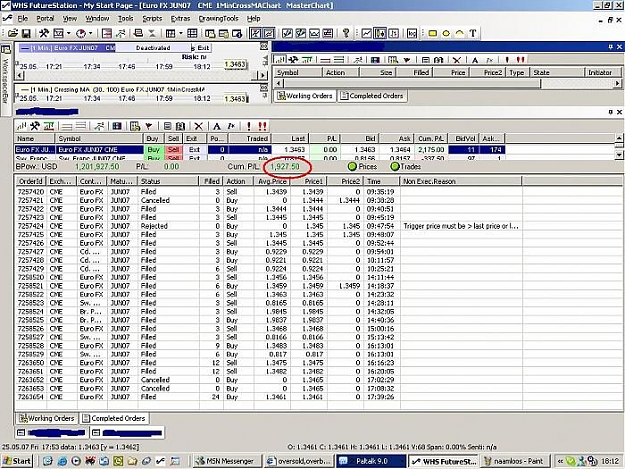Image resolution: width=625 pixels, height=469 pixels.
Task: Open the Portal menu
Action: 45,18
